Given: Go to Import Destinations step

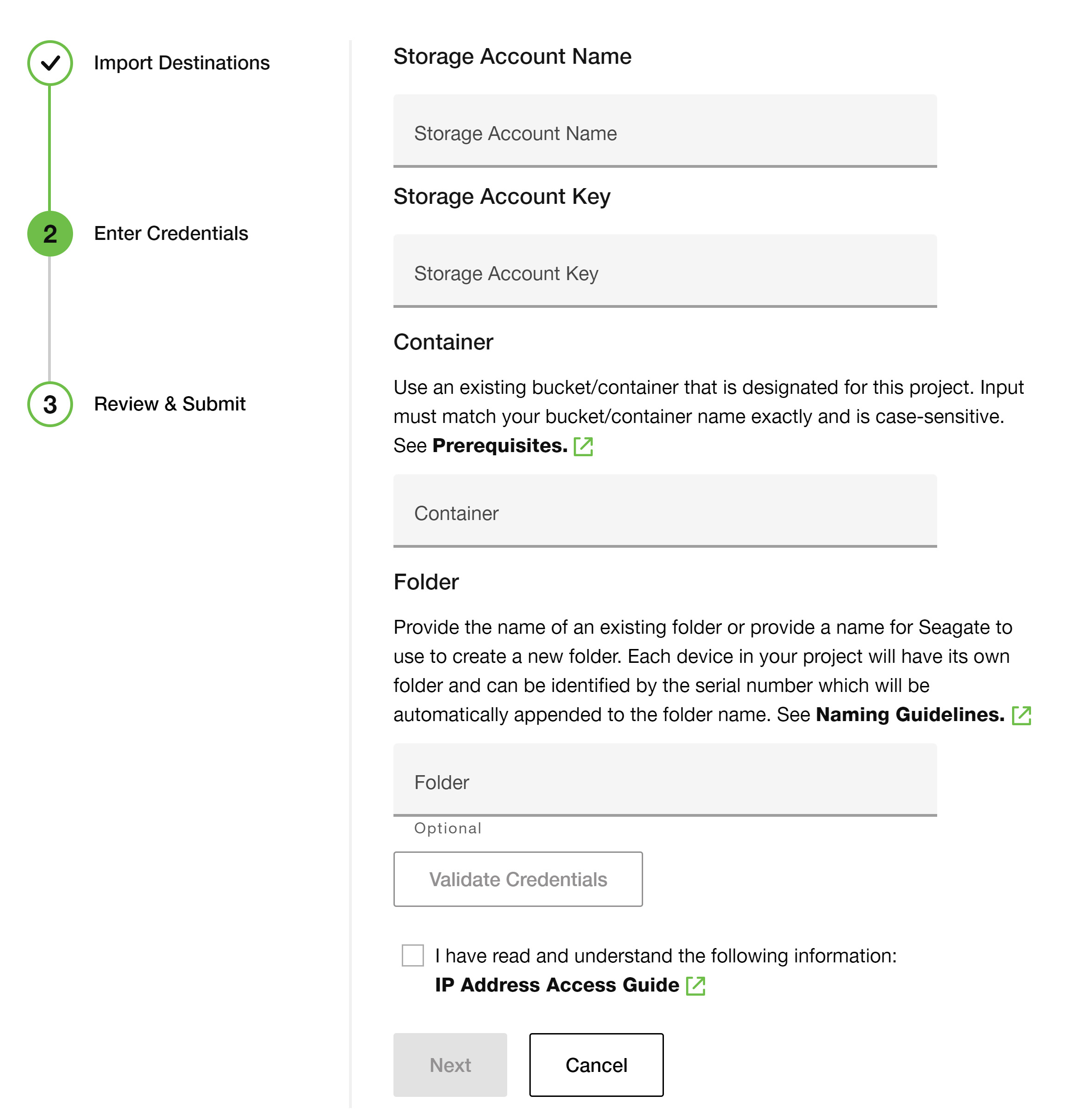Looking at the screenshot, I should point(182,63).
